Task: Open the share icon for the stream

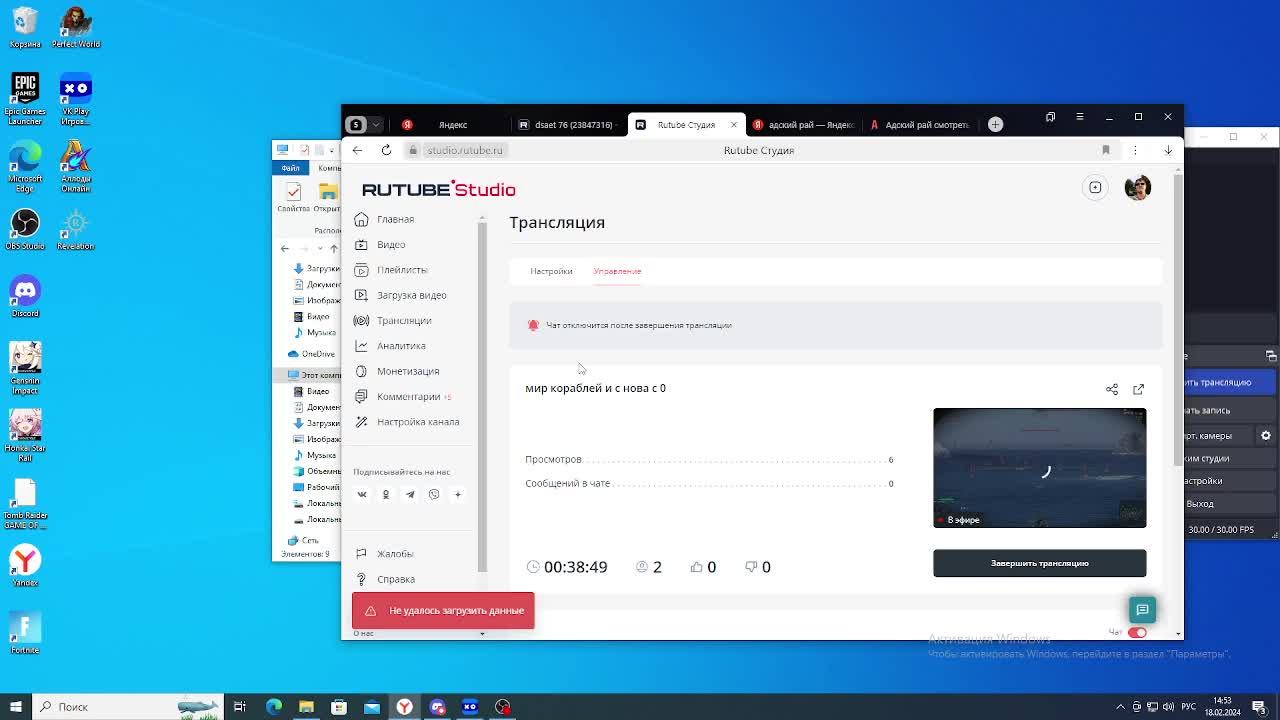Action: point(1111,389)
